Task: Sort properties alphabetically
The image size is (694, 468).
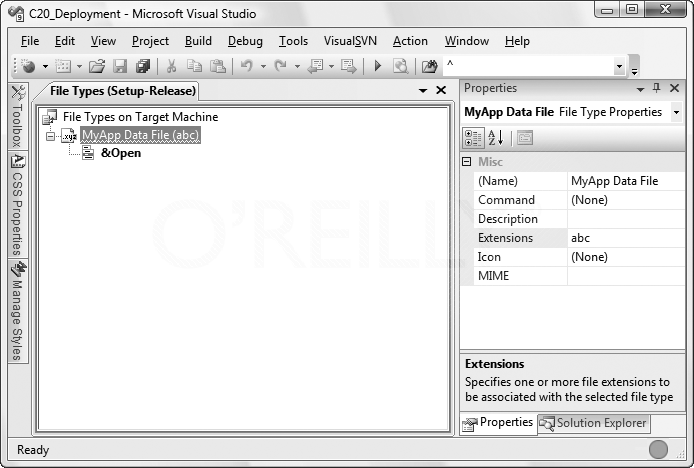Action: [496, 138]
